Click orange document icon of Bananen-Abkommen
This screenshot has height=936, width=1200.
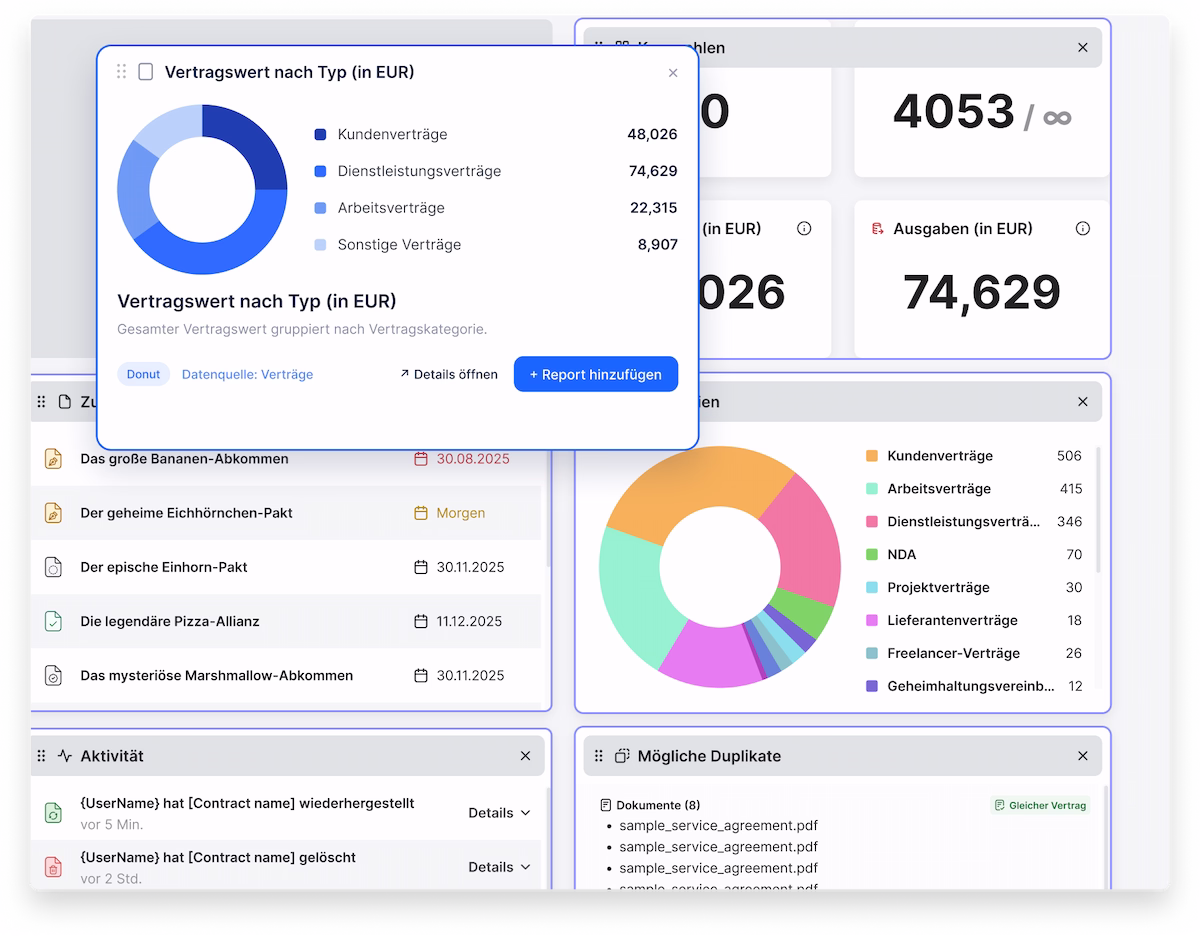click(53, 459)
